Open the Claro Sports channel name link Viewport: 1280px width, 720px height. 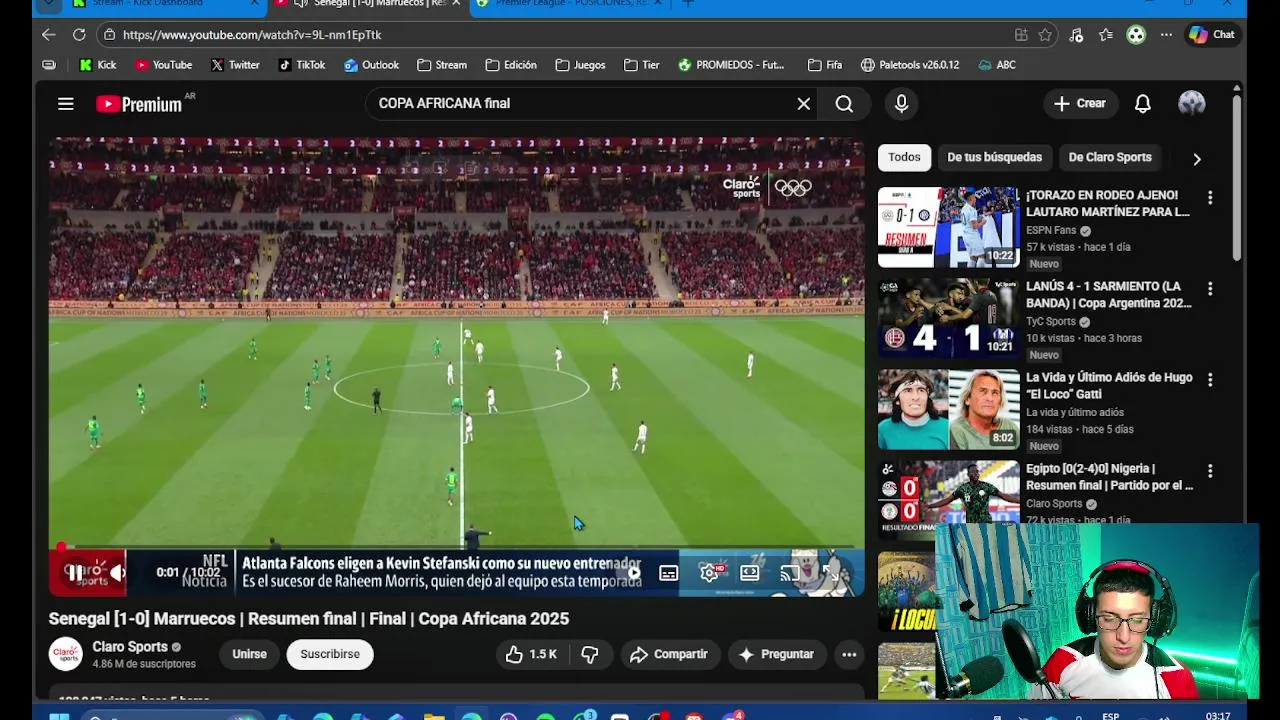click(x=130, y=647)
